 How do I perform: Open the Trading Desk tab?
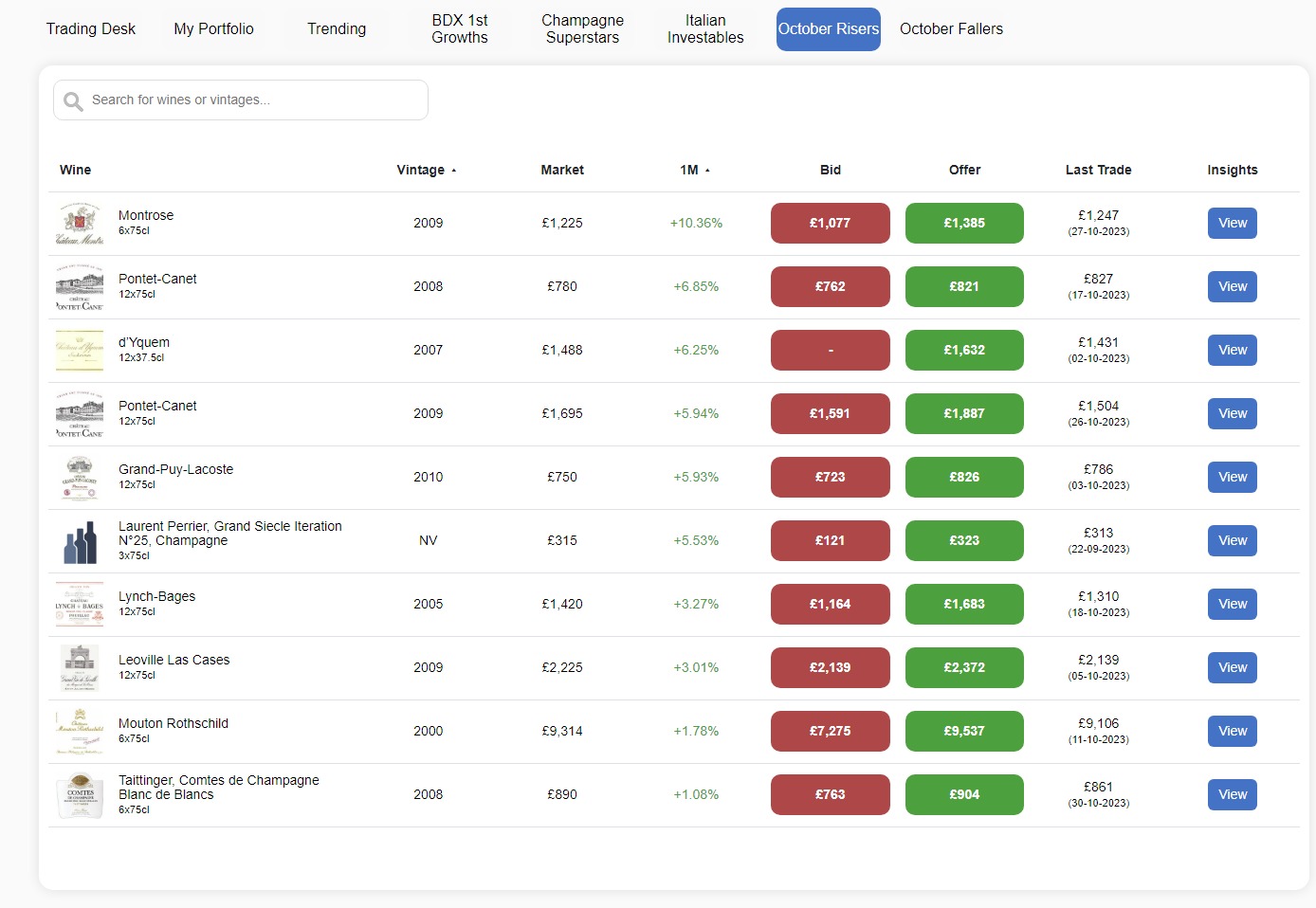(x=91, y=29)
